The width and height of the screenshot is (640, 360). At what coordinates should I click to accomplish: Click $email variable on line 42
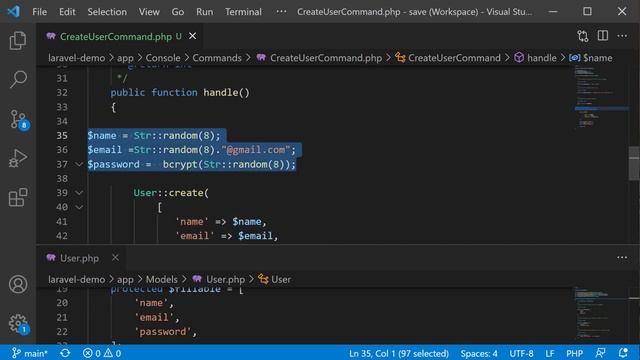[x=255, y=236]
